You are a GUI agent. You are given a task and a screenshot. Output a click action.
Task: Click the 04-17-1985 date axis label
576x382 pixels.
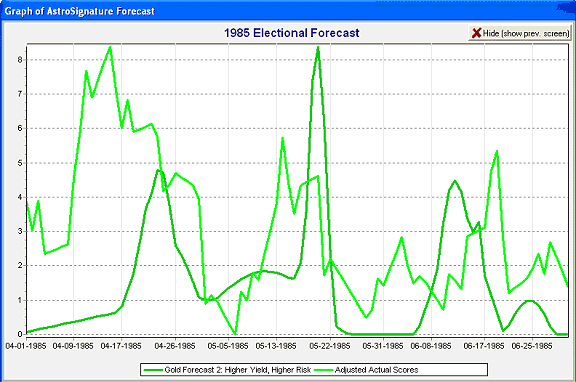121,346
